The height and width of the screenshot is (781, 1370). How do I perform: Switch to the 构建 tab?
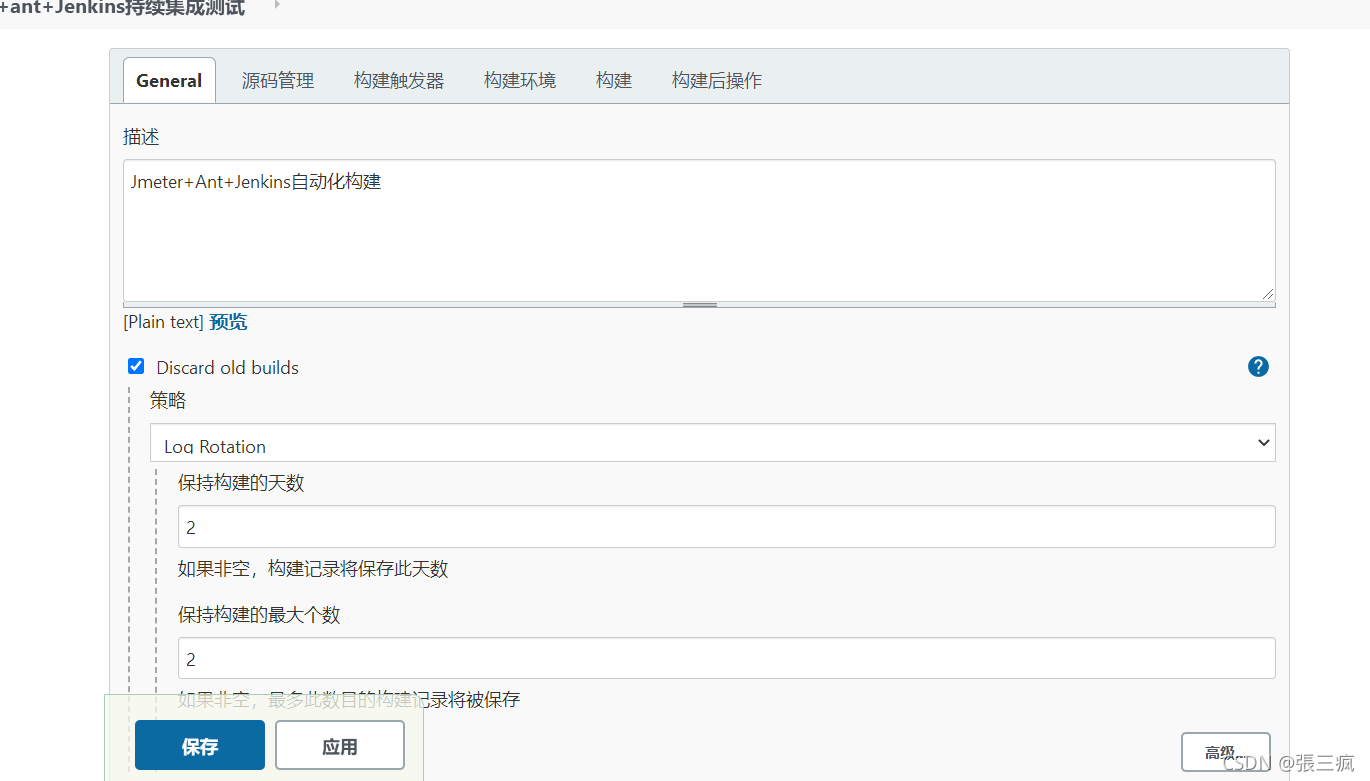click(614, 81)
